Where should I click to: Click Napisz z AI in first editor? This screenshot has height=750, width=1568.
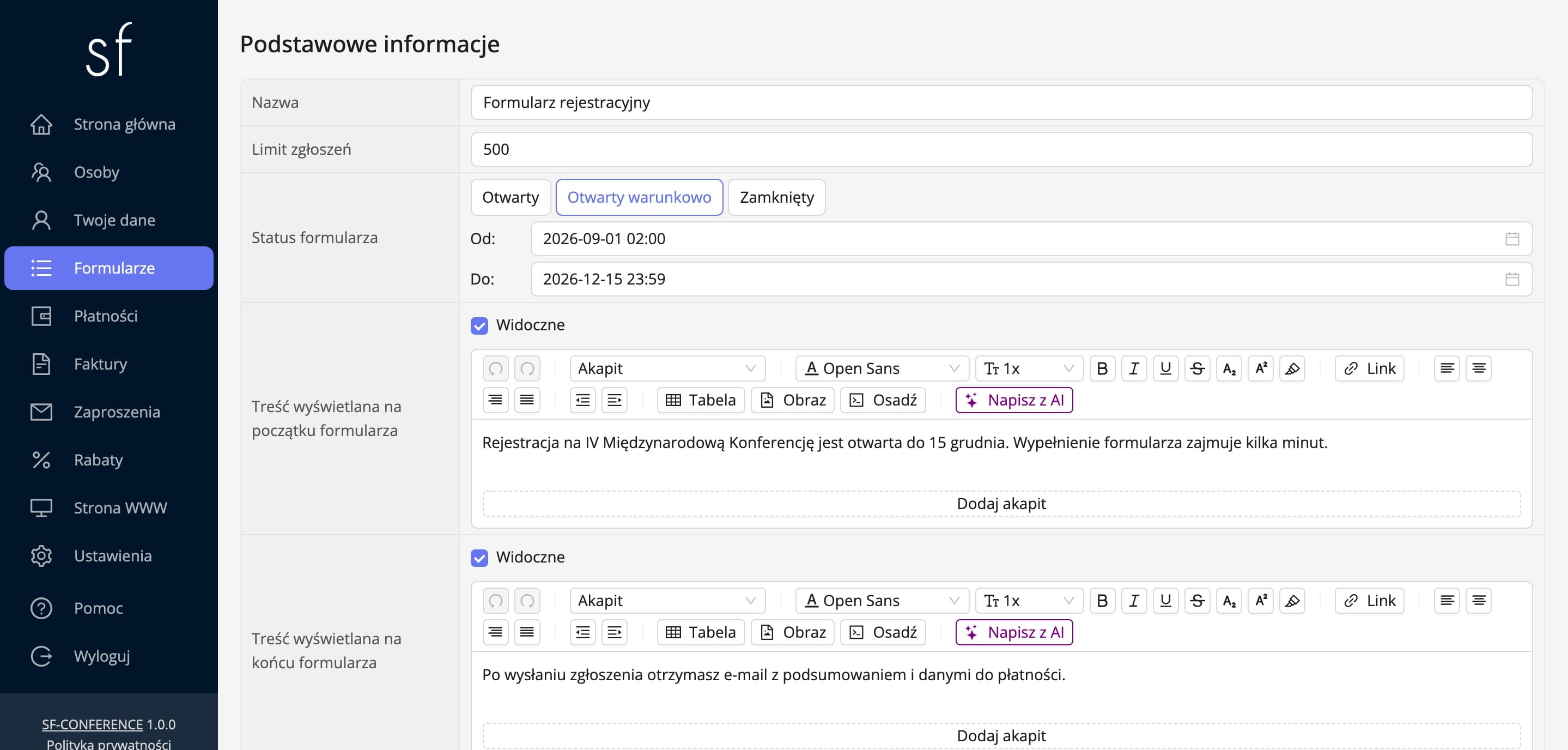click(1014, 400)
